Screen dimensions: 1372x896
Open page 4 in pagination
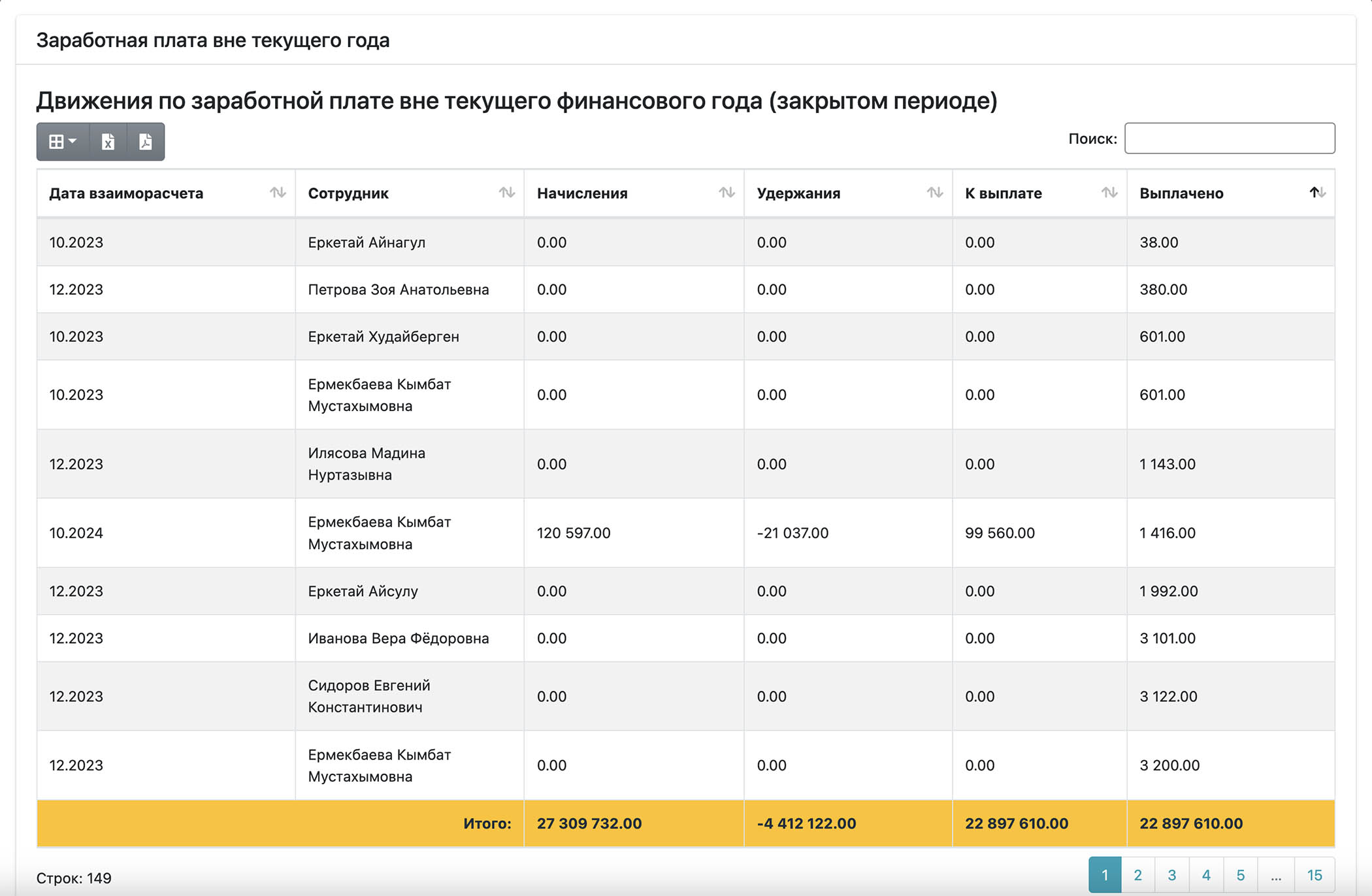1206,875
